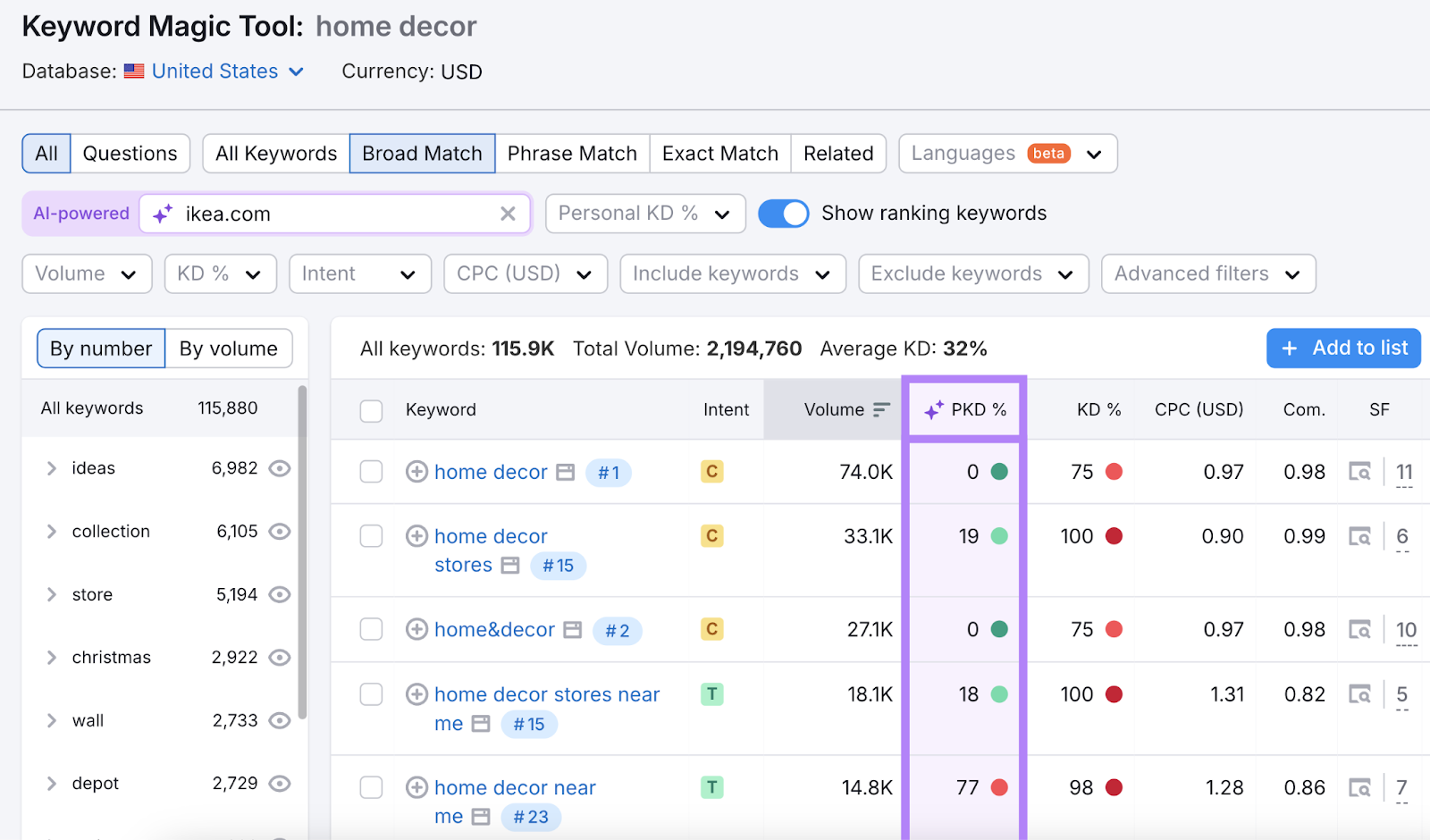Viewport: 1430px width, 840px height.
Task: Open the United States database dropdown
Action: tap(214, 71)
